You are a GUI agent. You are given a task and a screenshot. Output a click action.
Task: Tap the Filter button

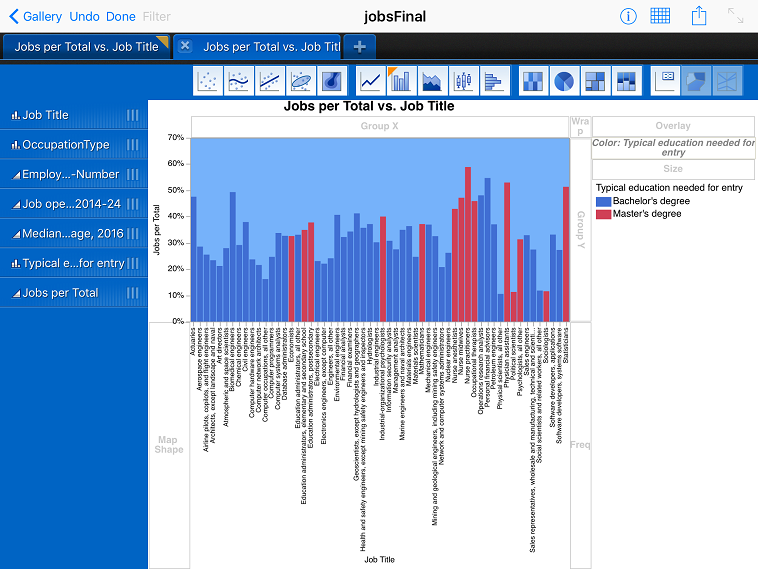click(156, 16)
